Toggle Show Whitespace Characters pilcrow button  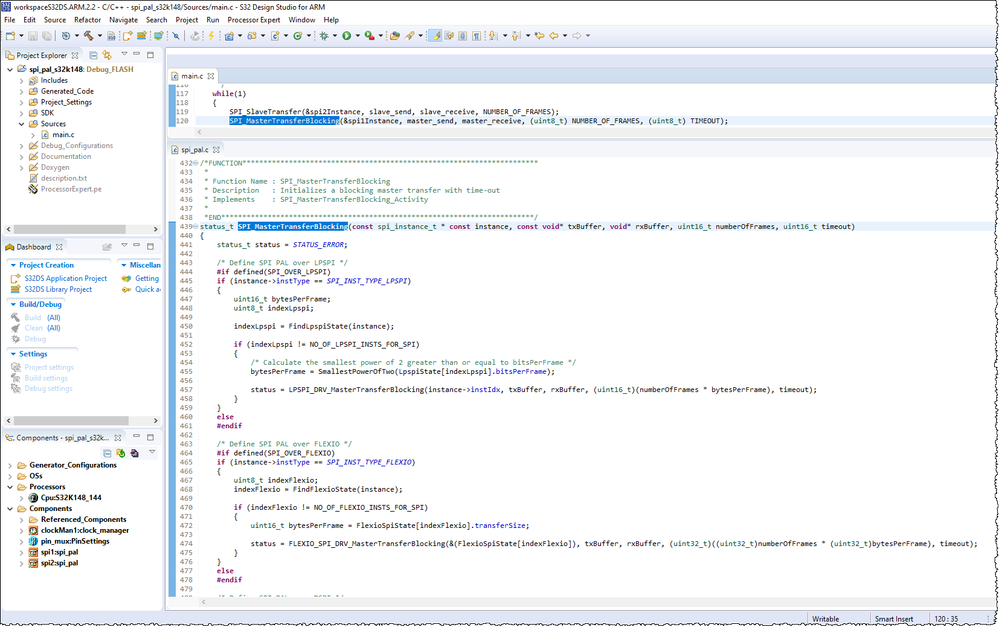click(x=477, y=36)
